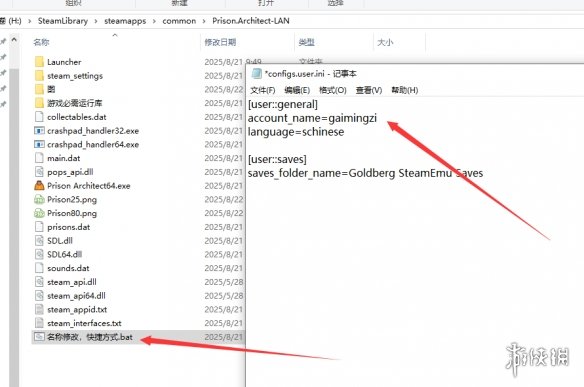This screenshot has height=387, width=584.
Task: Select the crashpad_handler32.exe icon
Action: coord(39,131)
